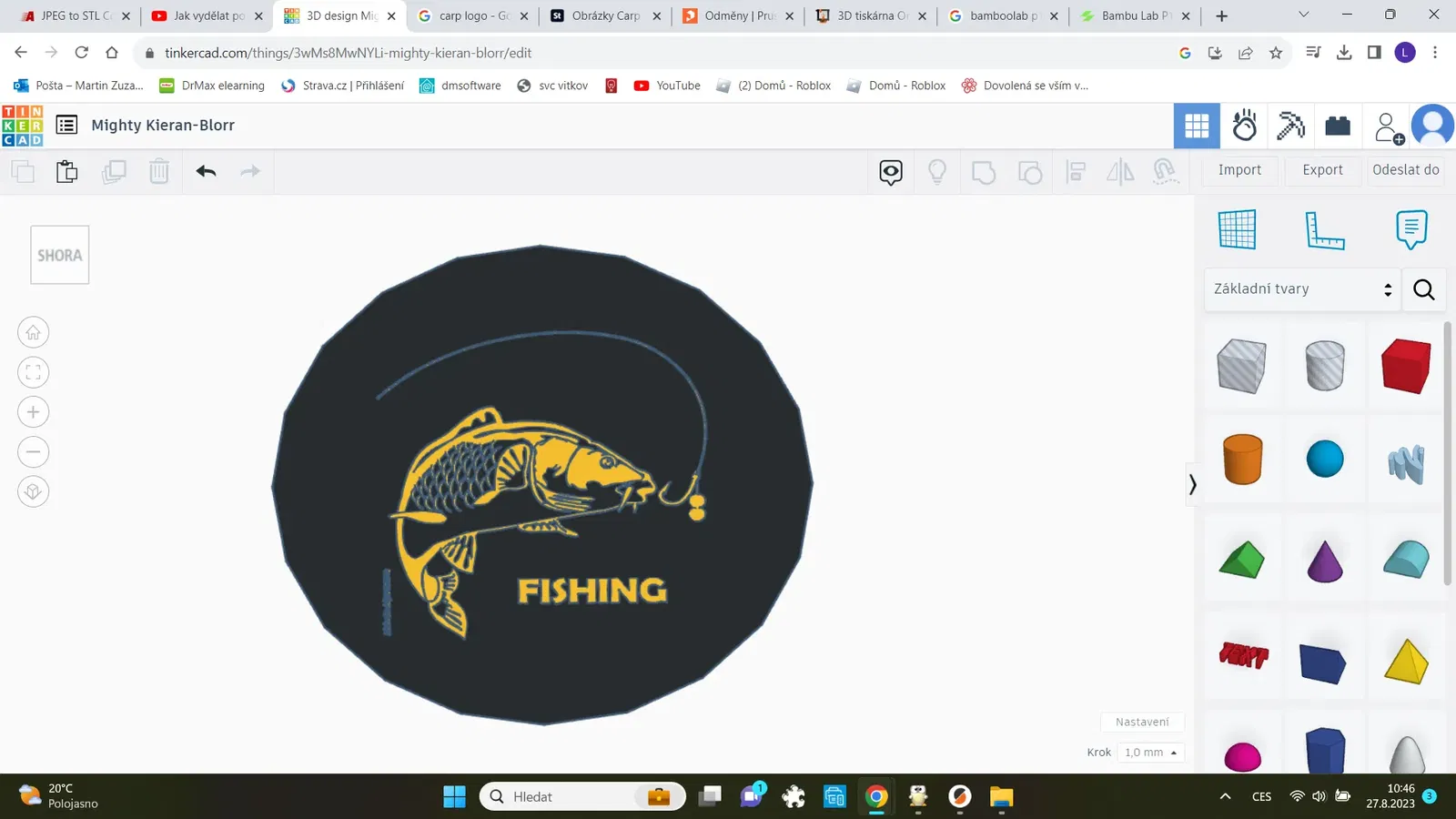Open the Bricks mode icon
The height and width of the screenshot is (819, 1456).
coord(1338,126)
